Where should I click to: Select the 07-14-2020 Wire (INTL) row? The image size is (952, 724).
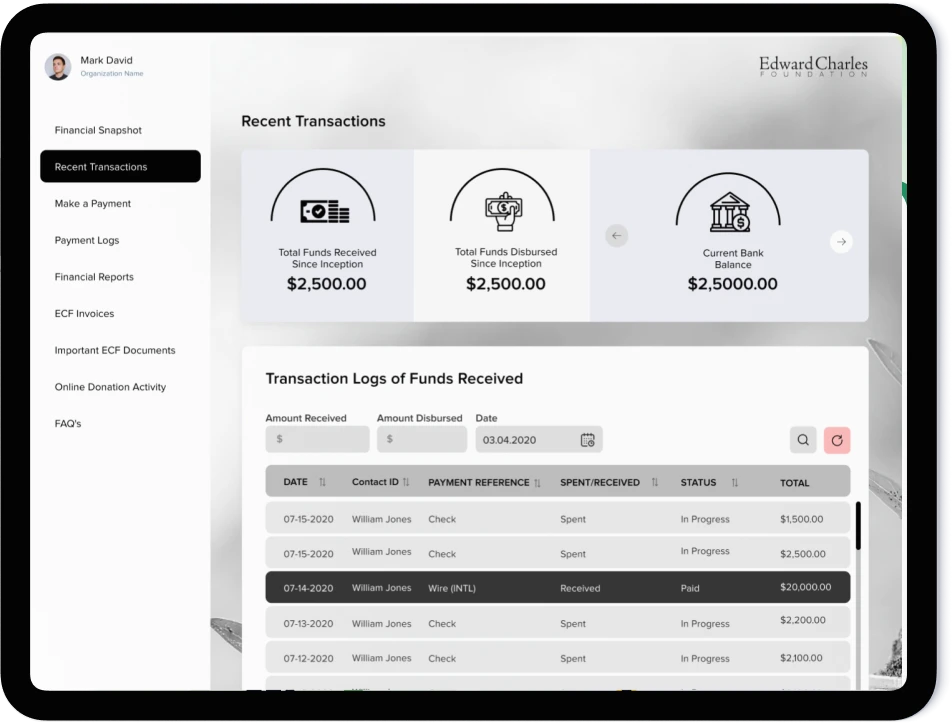point(557,588)
